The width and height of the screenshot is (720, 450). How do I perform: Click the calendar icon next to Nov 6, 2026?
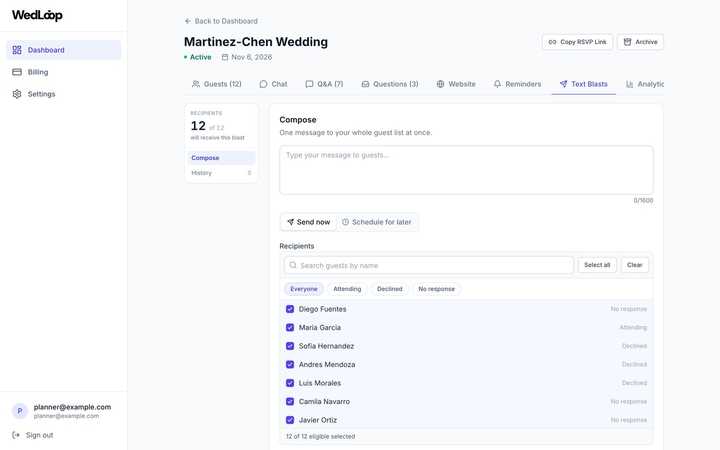click(x=225, y=57)
